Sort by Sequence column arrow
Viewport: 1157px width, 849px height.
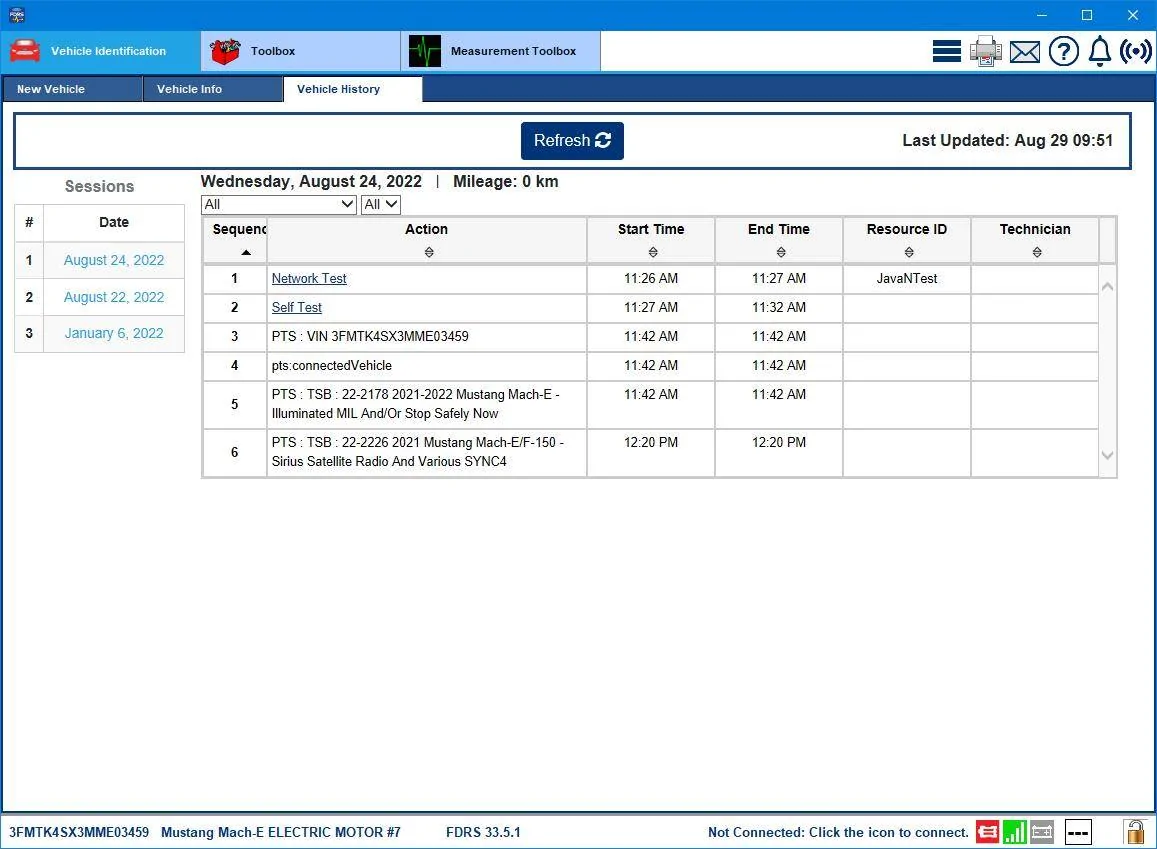[x=246, y=252]
